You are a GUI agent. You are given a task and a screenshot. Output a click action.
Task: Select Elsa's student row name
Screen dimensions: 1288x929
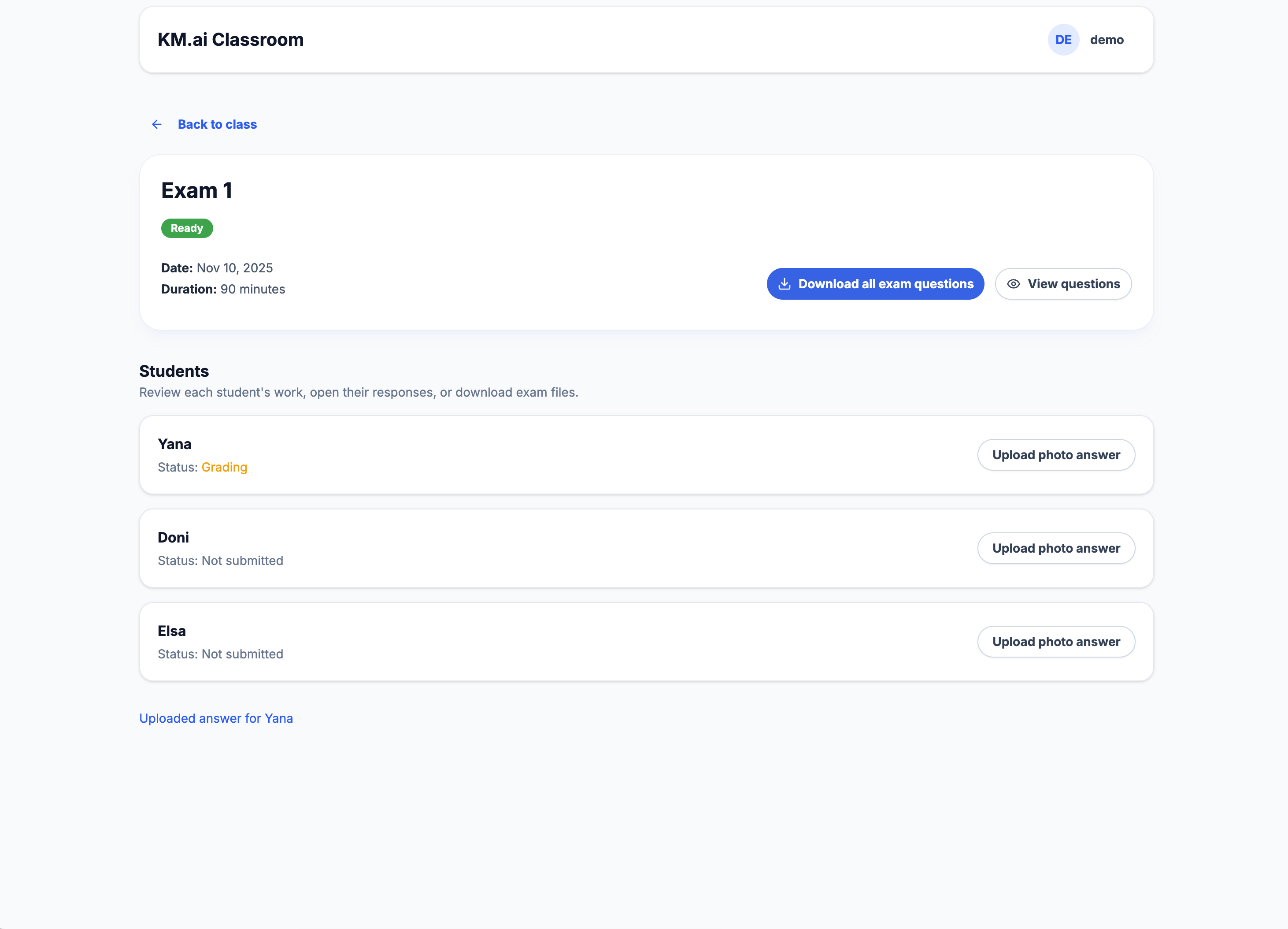pos(171,631)
